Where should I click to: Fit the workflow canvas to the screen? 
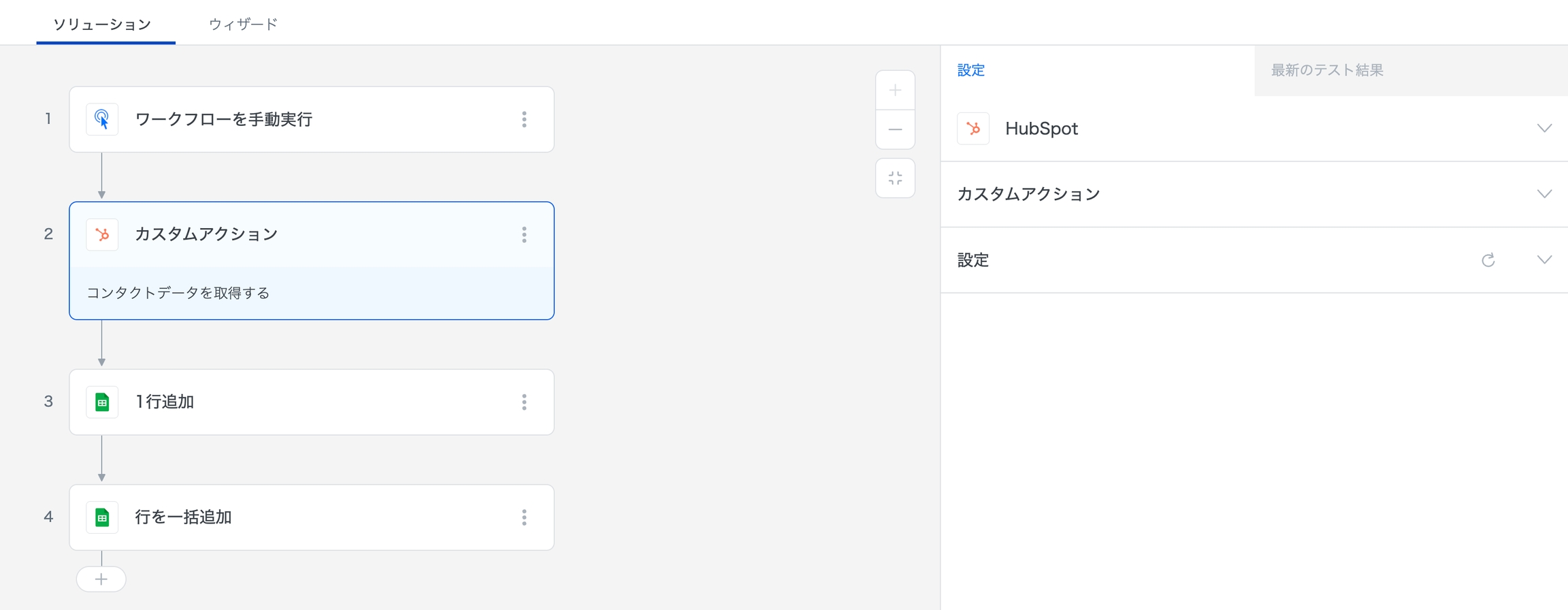pos(895,178)
